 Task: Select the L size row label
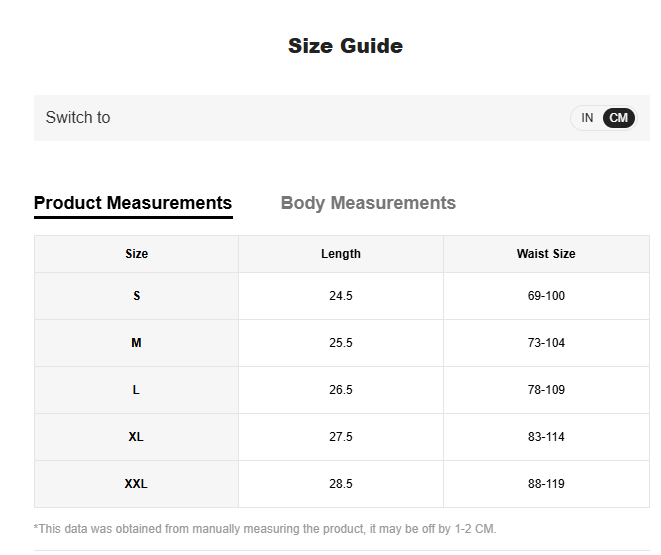tap(137, 390)
